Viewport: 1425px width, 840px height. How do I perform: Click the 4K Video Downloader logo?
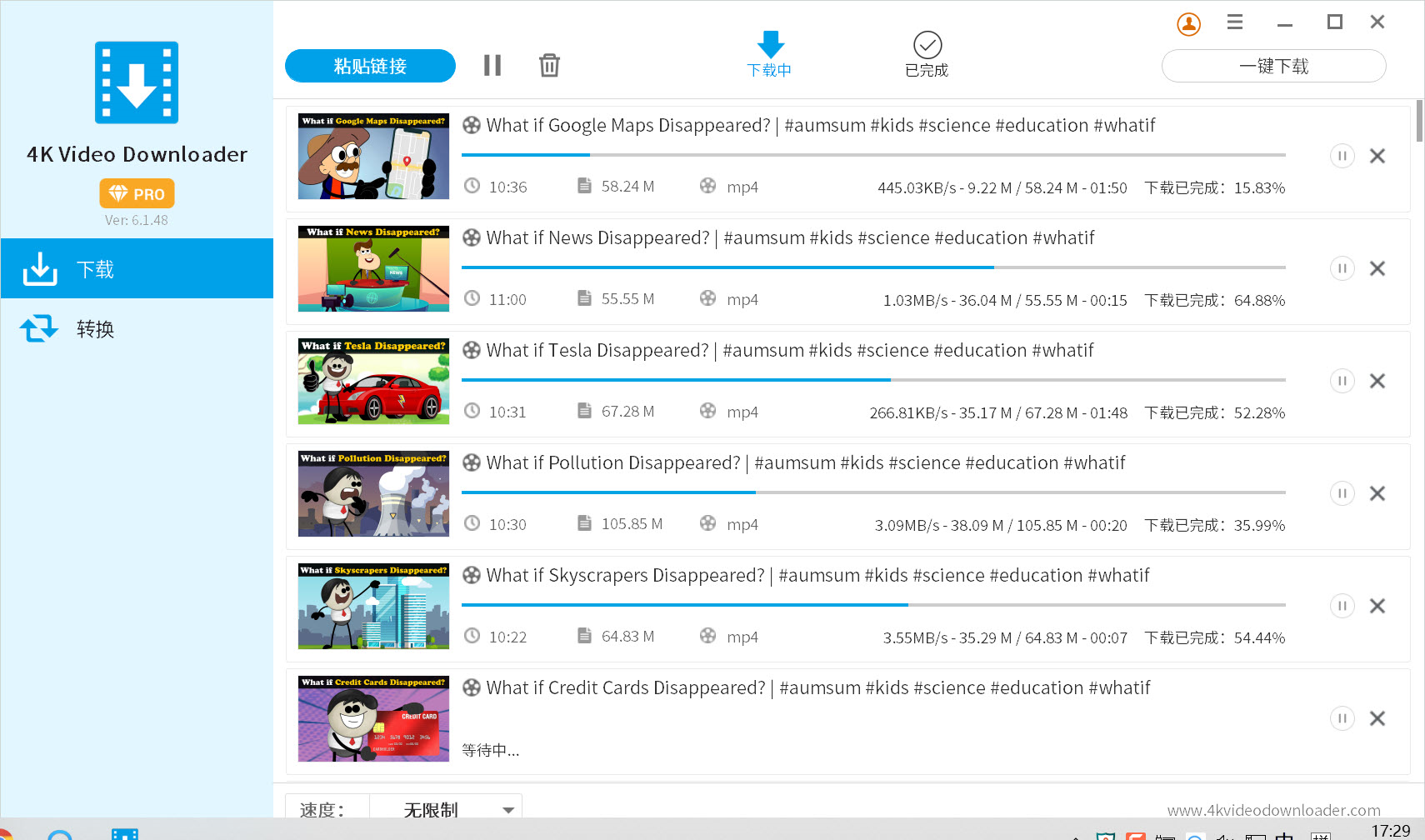[x=137, y=82]
